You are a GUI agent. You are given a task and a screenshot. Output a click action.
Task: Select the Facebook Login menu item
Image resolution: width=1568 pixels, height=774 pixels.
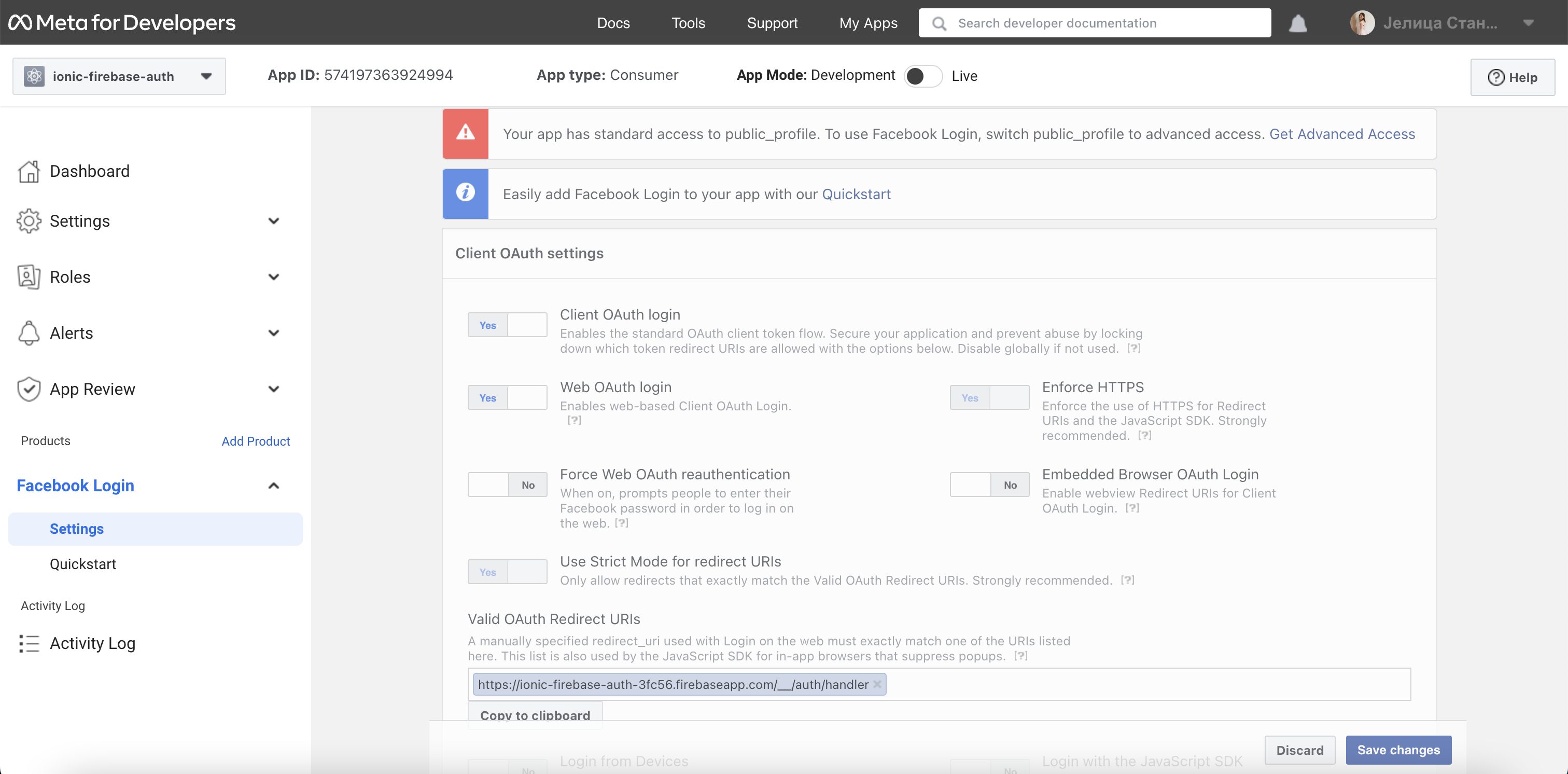(x=75, y=485)
